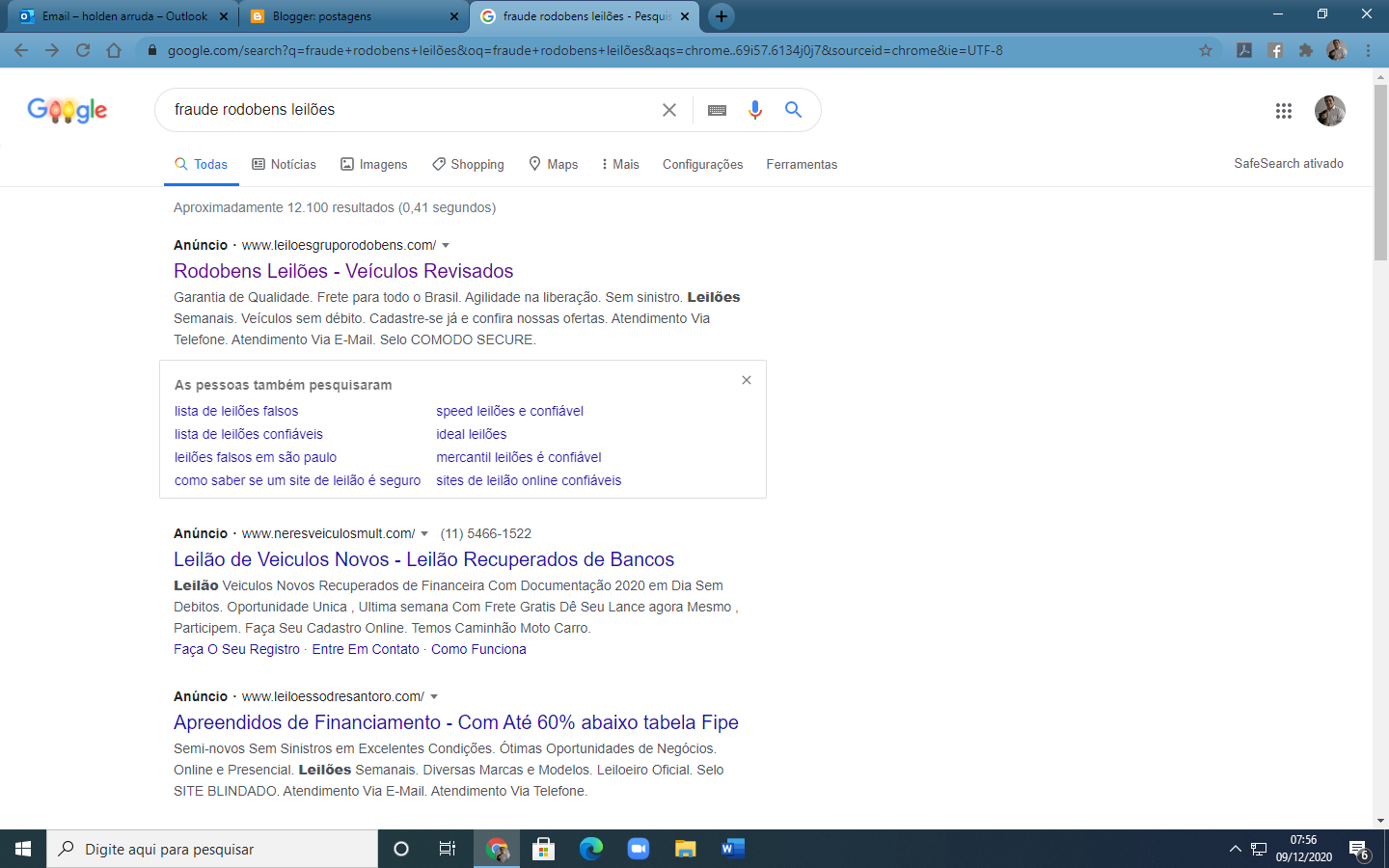
Task: Open the Chrome profile avatar in toolbar
Action: pyautogui.click(x=1337, y=50)
